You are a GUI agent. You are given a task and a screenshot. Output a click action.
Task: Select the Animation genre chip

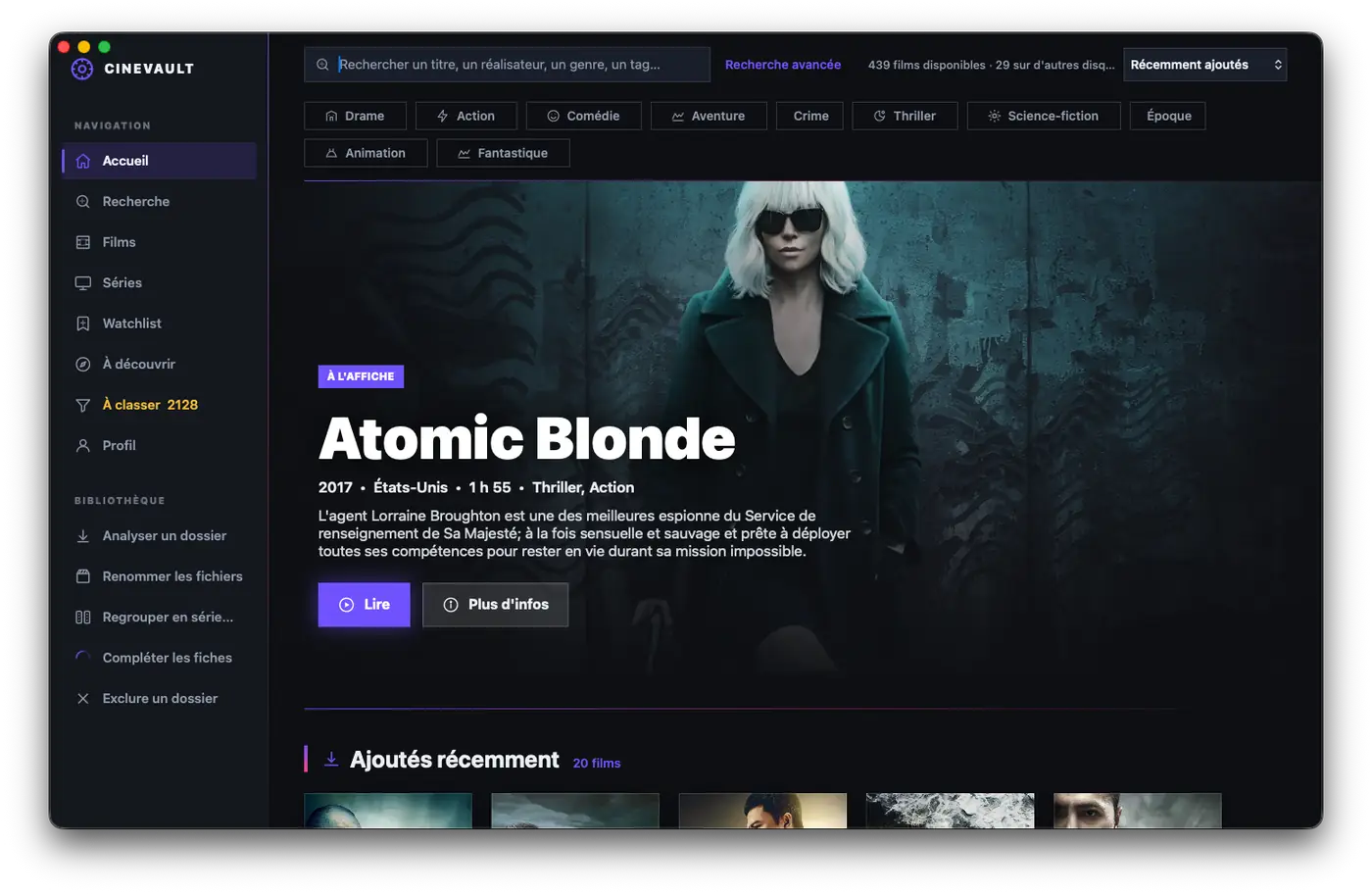pyautogui.click(x=366, y=153)
